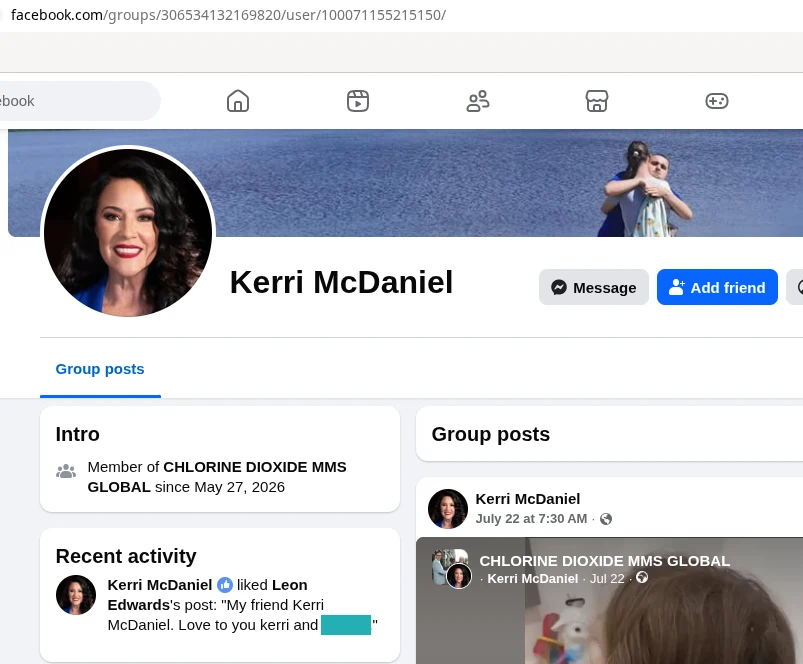
Task: Click the group members icon in Intro
Action: click(66, 471)
